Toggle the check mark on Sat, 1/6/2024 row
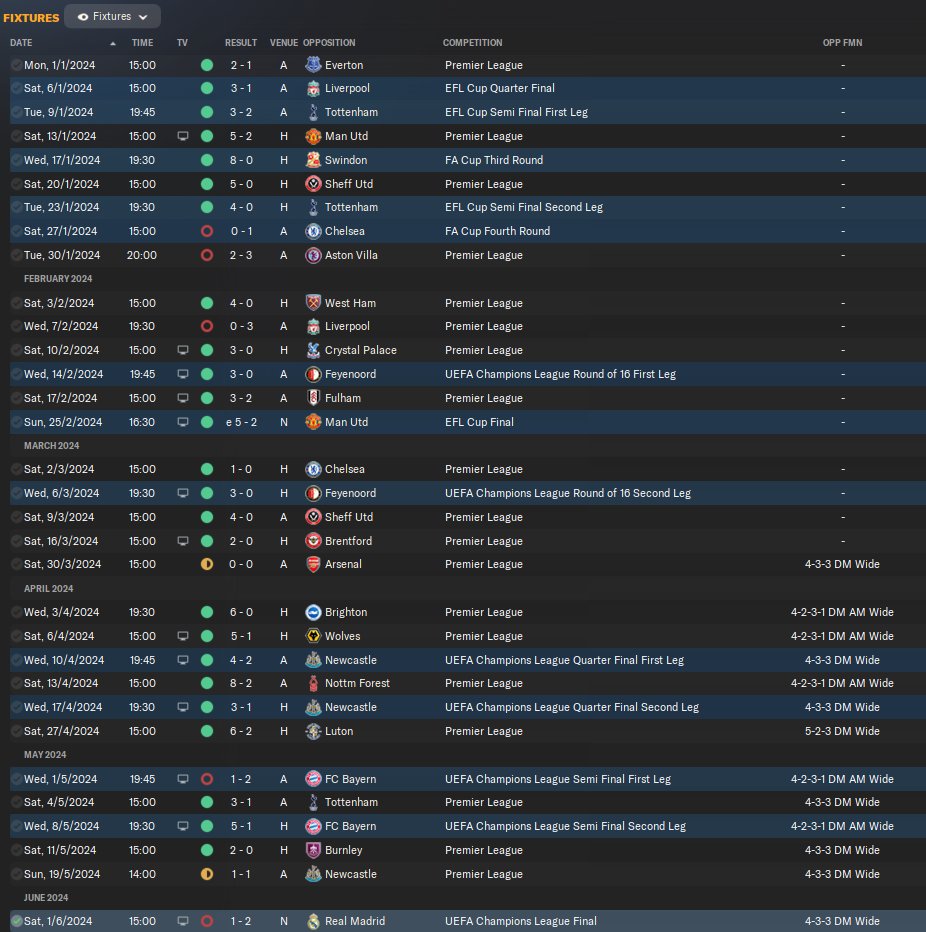926x932 pixels. pyautogui.click(x=16, y=921)
